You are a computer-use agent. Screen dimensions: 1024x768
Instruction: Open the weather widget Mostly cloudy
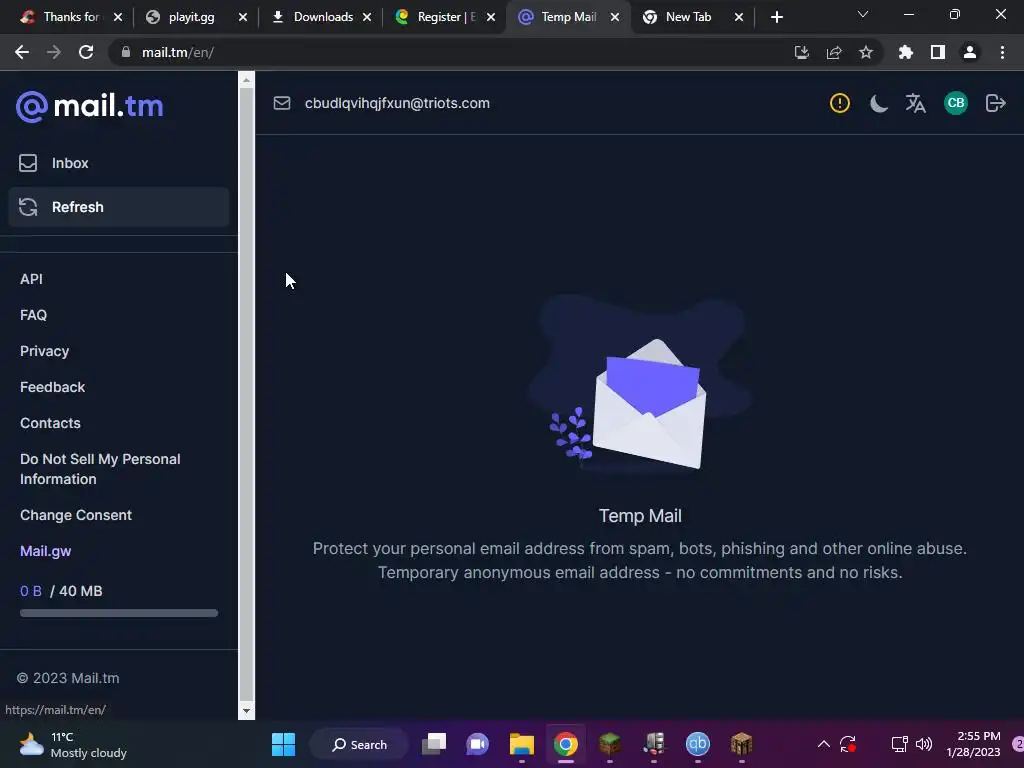(73, 744)
